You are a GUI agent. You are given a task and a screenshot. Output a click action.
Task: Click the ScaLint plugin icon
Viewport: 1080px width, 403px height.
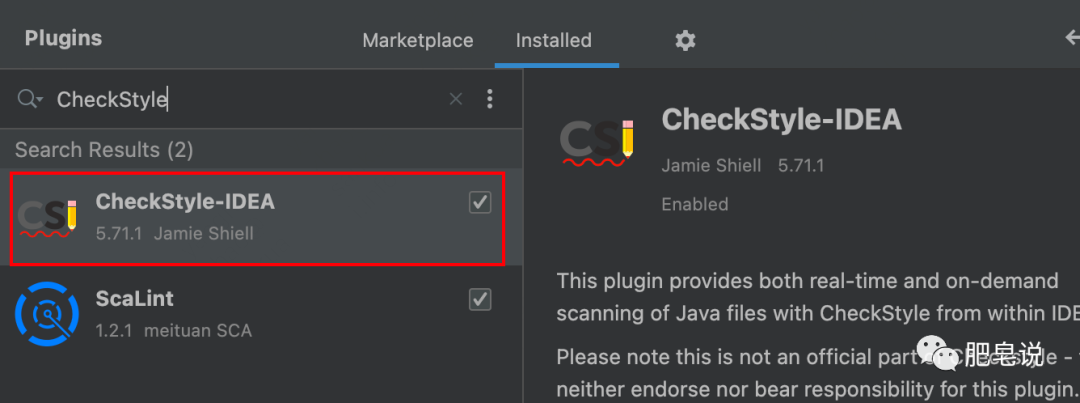(x=48, y=314)
